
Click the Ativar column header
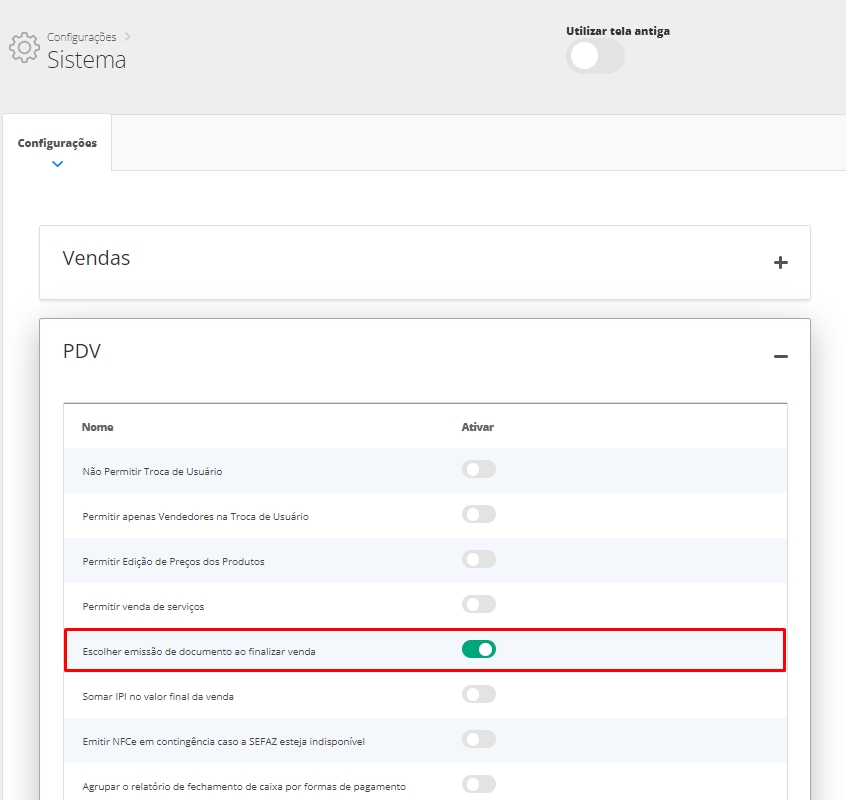click(477, 427)
